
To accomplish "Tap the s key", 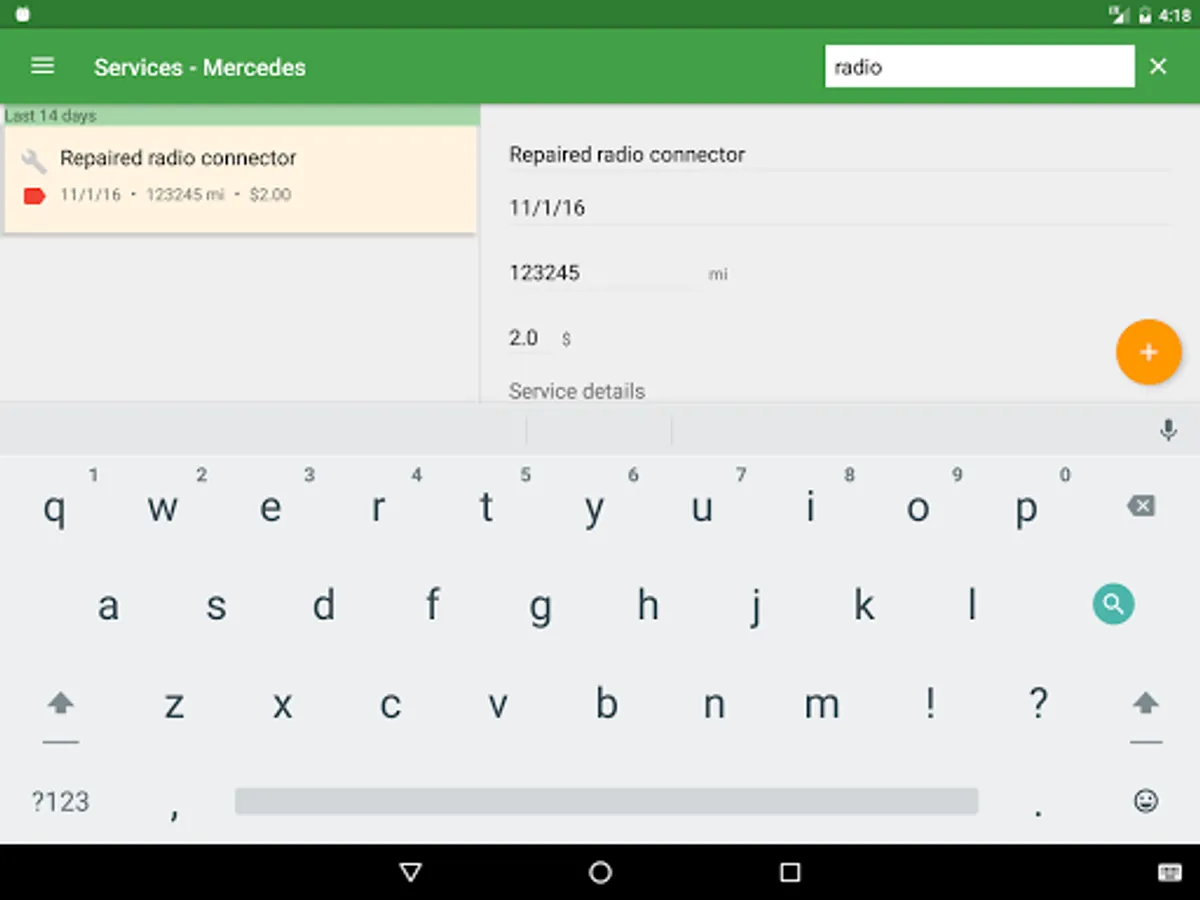I will [216, 605].
